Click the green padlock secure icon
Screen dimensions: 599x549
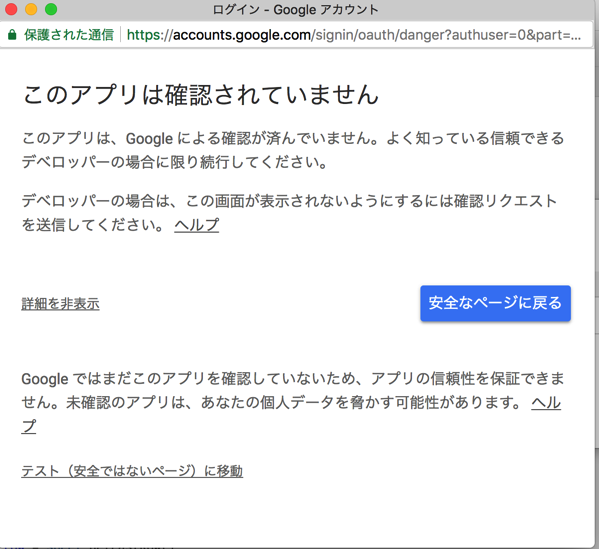(12, 35)
